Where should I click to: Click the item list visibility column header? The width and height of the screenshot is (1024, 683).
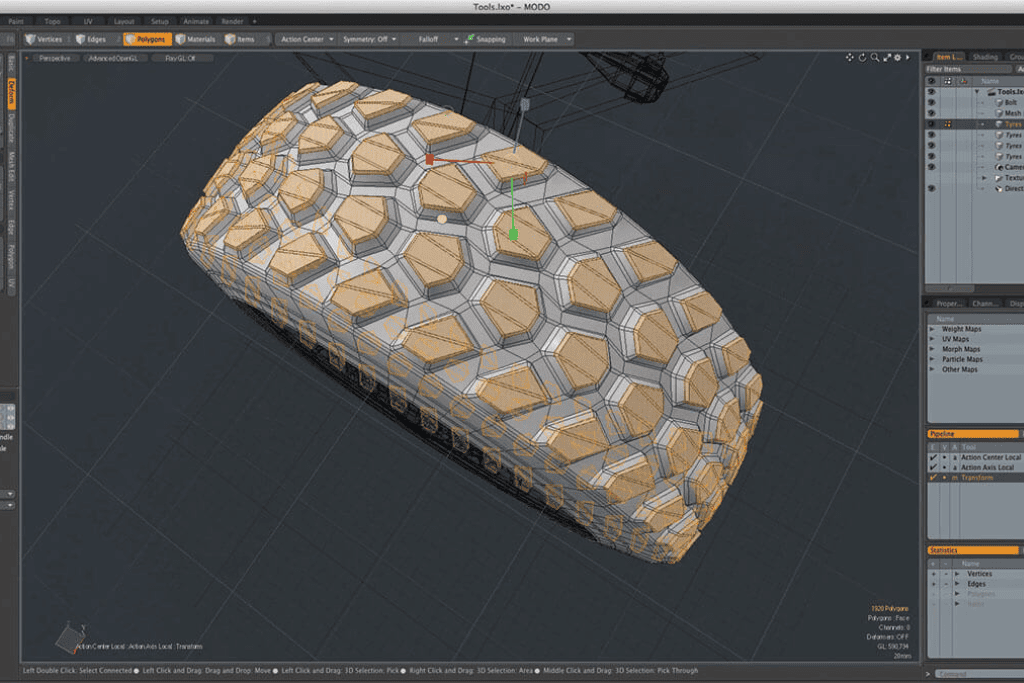[x=931, y=81]
